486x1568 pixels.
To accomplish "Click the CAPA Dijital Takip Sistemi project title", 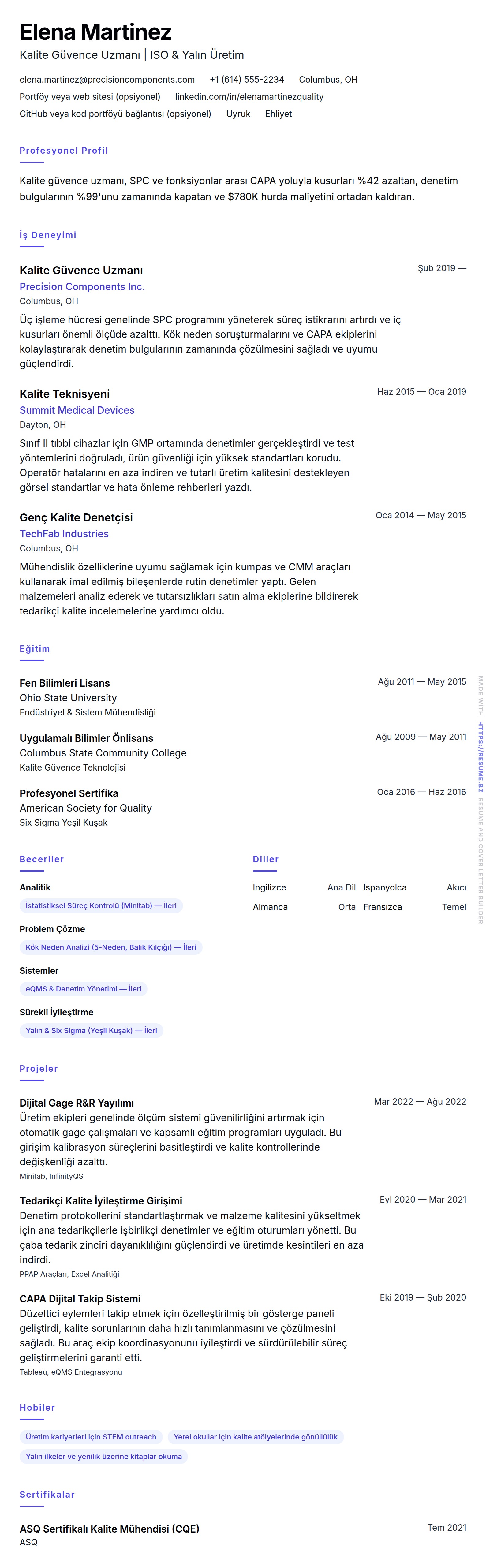I will point(80,1298).
